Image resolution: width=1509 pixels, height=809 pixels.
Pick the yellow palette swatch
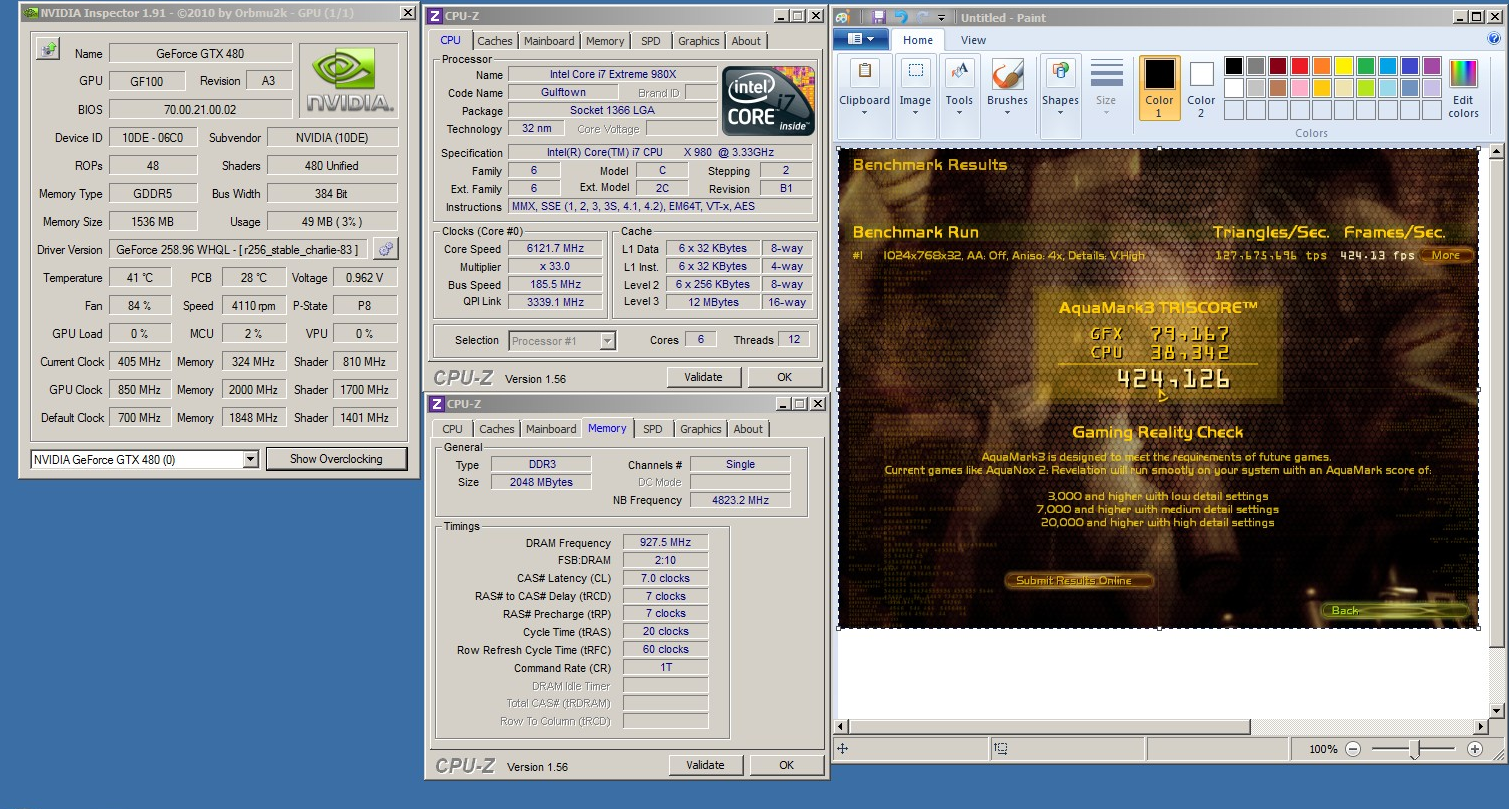[1344, 66]
